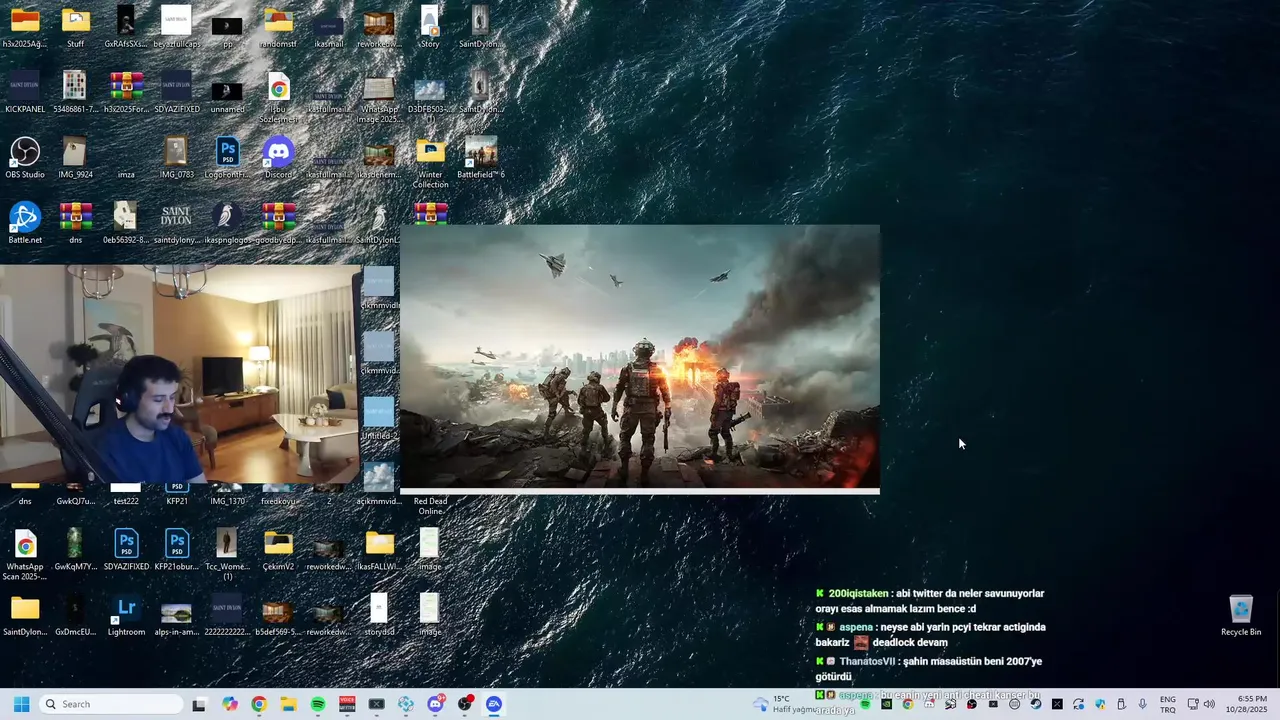The height and width of the screenshot is (720, 1280).
Task: Select the imza image file
Action: (x=126, y=158)
